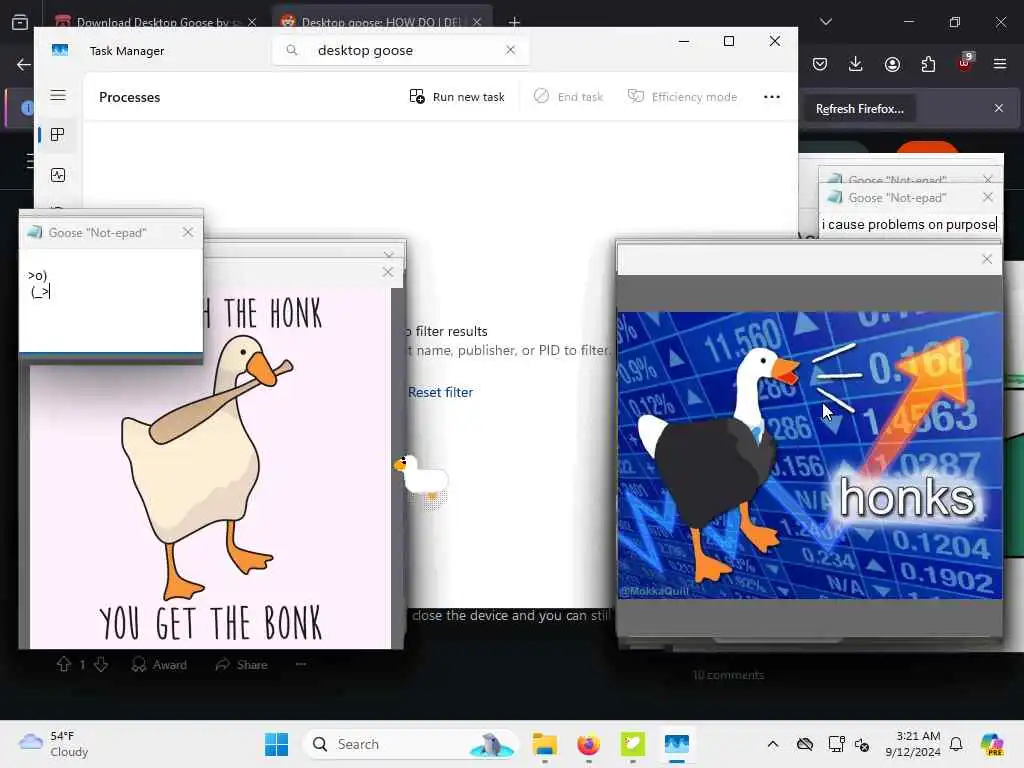Click the ASCII goose text in Not-epad
The image size is (1024, 768).
point(39,283)
